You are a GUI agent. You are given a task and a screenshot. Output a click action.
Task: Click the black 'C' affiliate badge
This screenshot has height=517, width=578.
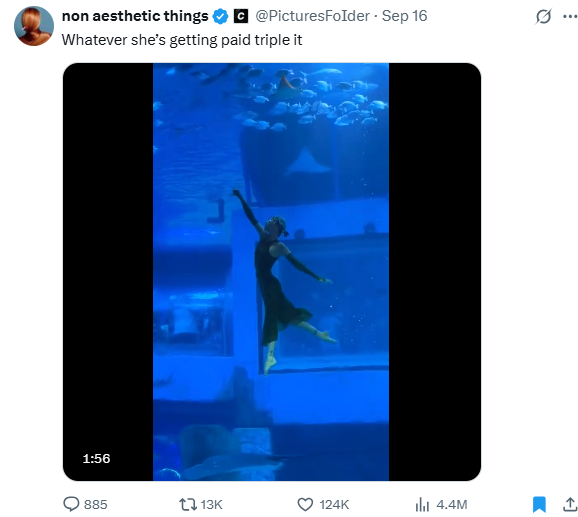(x=241, y=16)
